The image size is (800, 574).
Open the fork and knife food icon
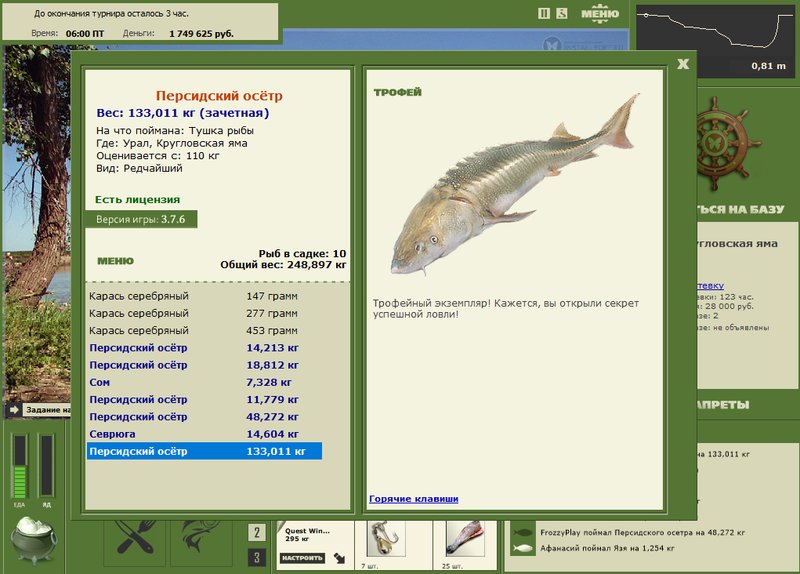tap(136, 542)
